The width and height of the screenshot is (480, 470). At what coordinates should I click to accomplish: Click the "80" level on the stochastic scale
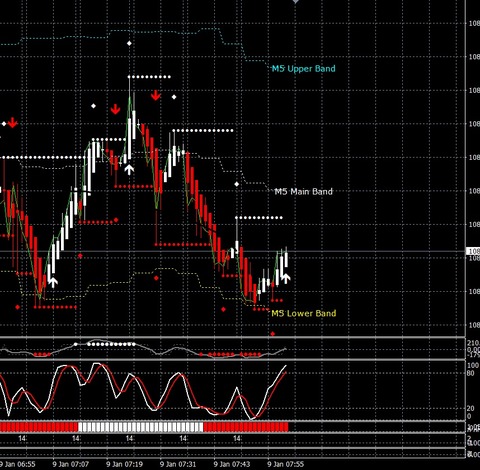[x=470, y=373]
